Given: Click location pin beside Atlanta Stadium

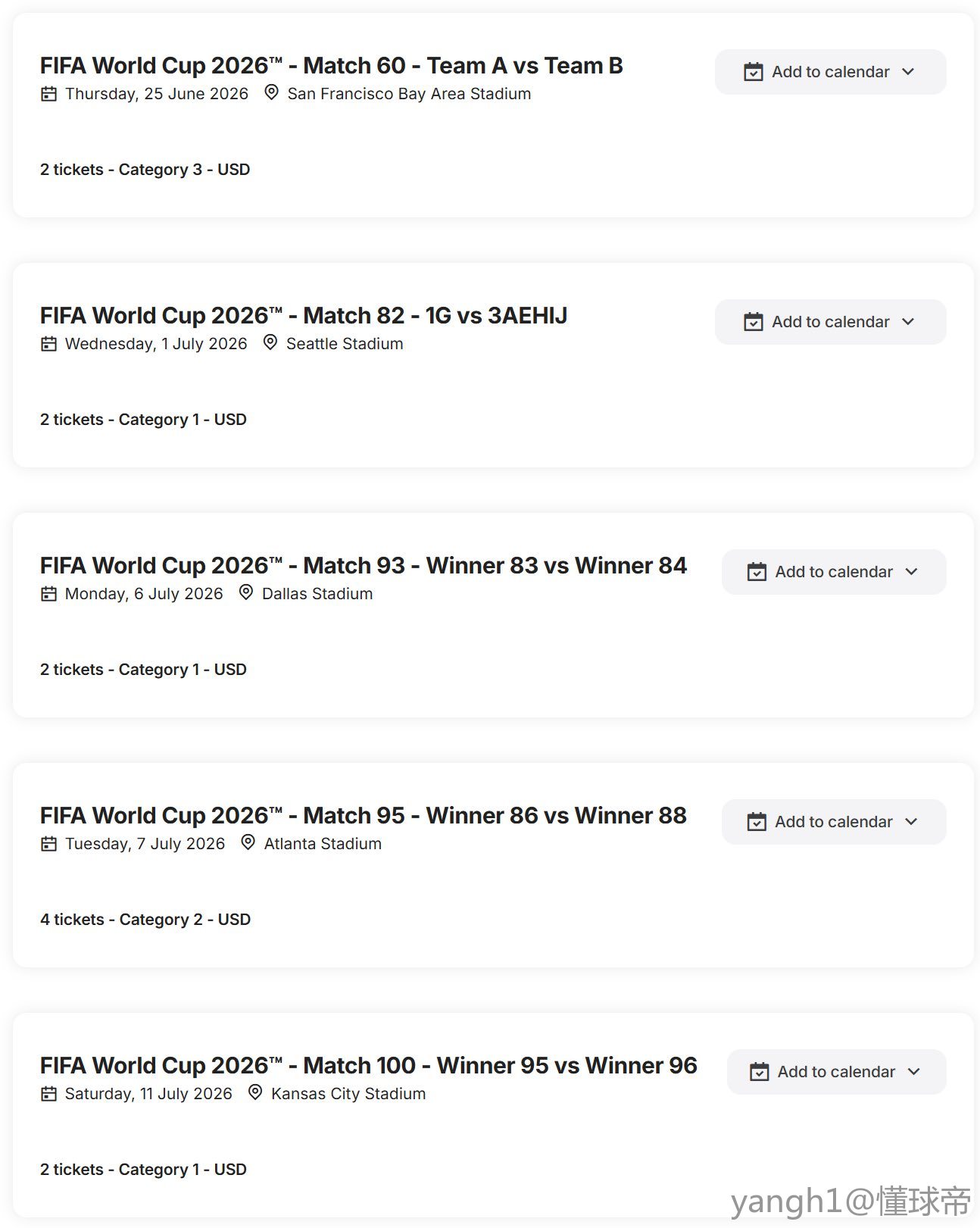Looking at the screenshot, I should [x=248, y=843].
